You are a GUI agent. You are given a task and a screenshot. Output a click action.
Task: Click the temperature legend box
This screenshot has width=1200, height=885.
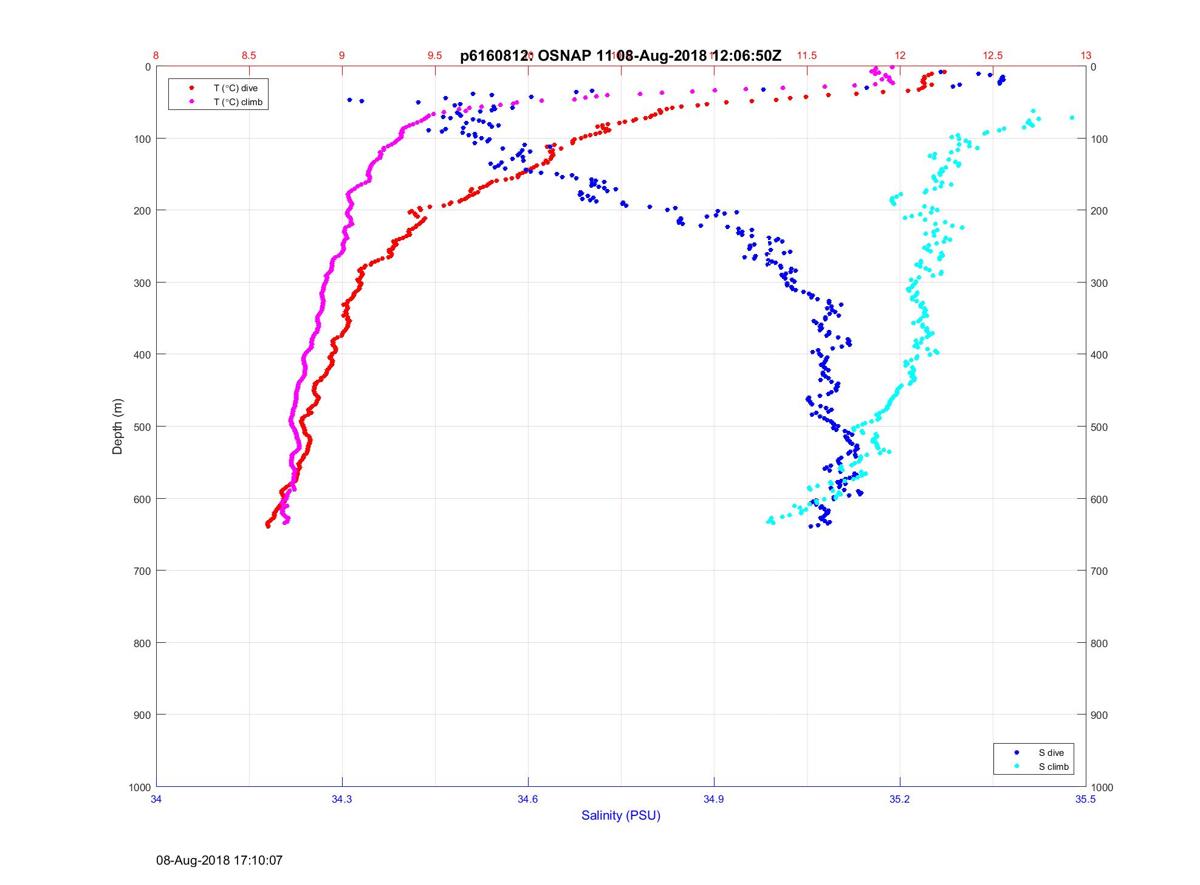click(219, 95)
